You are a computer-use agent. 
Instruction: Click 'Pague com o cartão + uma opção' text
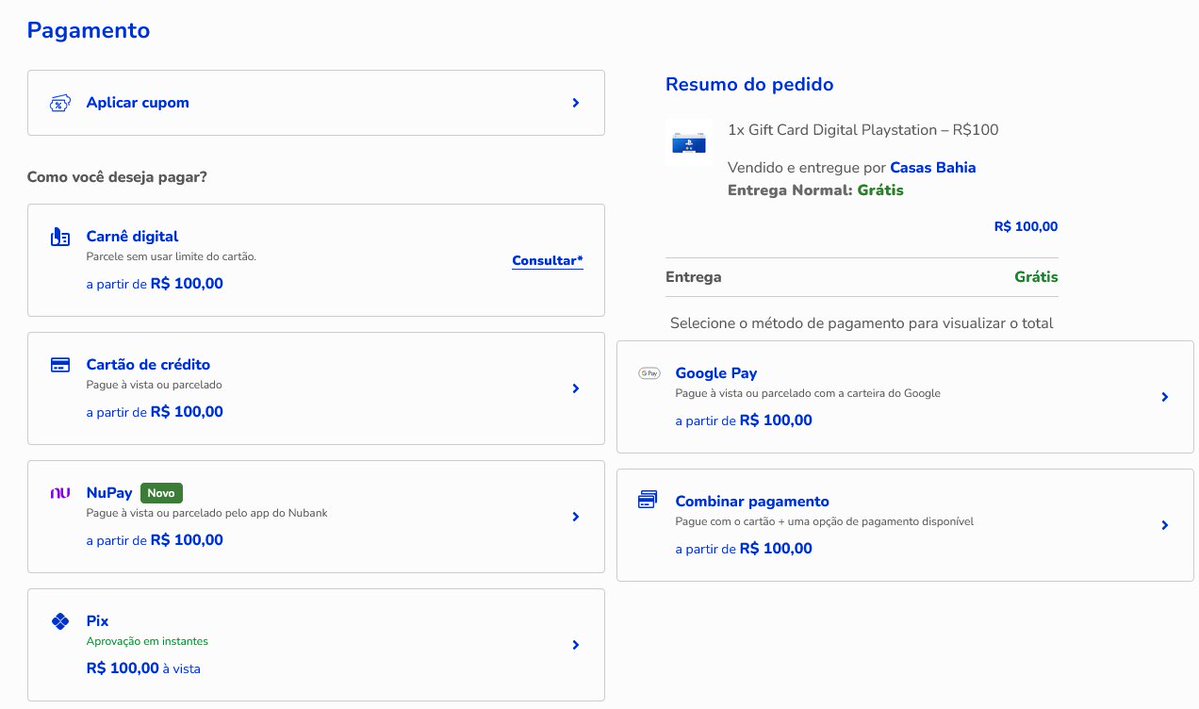tap(824, 522)
